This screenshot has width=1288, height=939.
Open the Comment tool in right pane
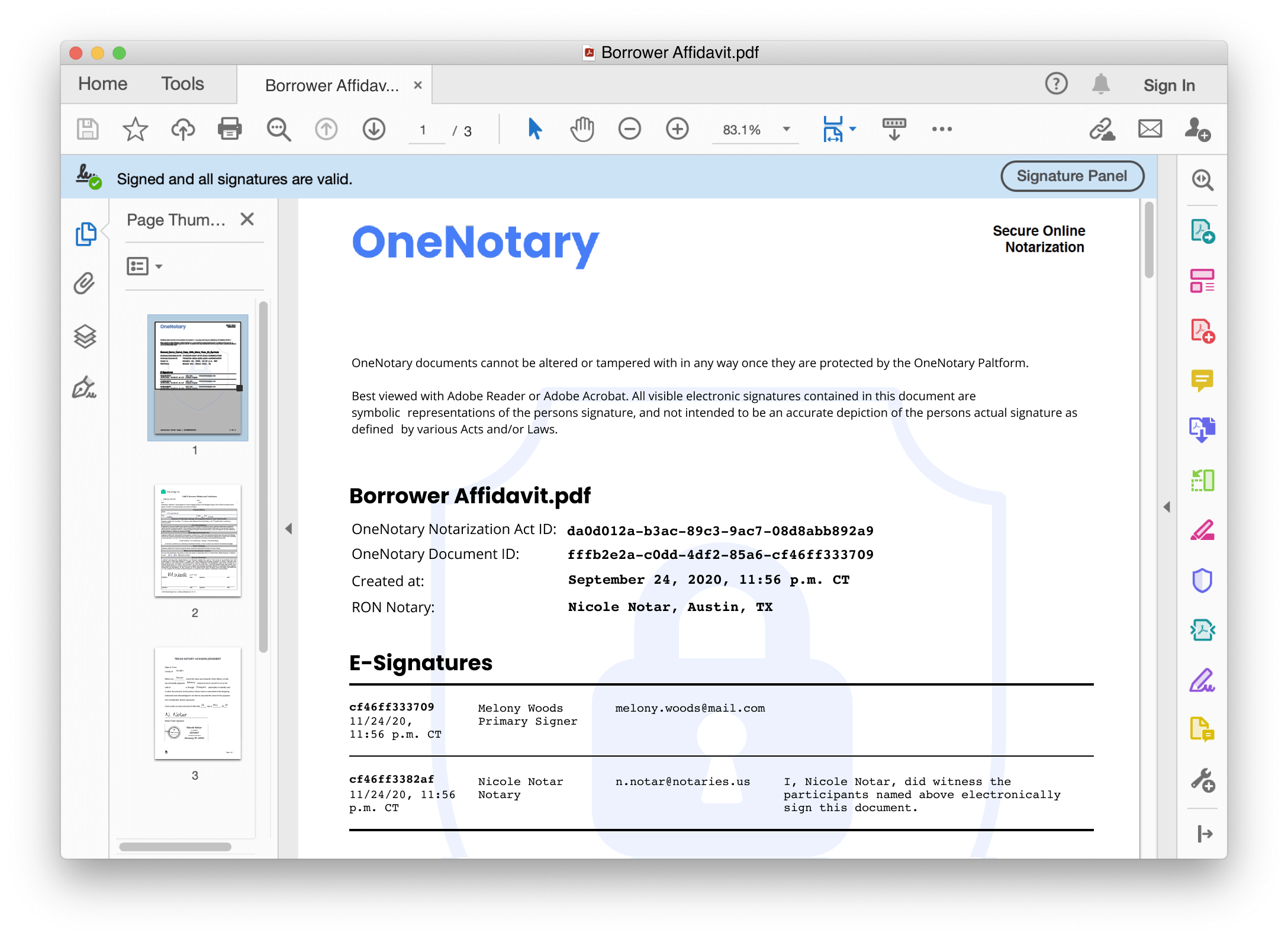click(1202, 380)
